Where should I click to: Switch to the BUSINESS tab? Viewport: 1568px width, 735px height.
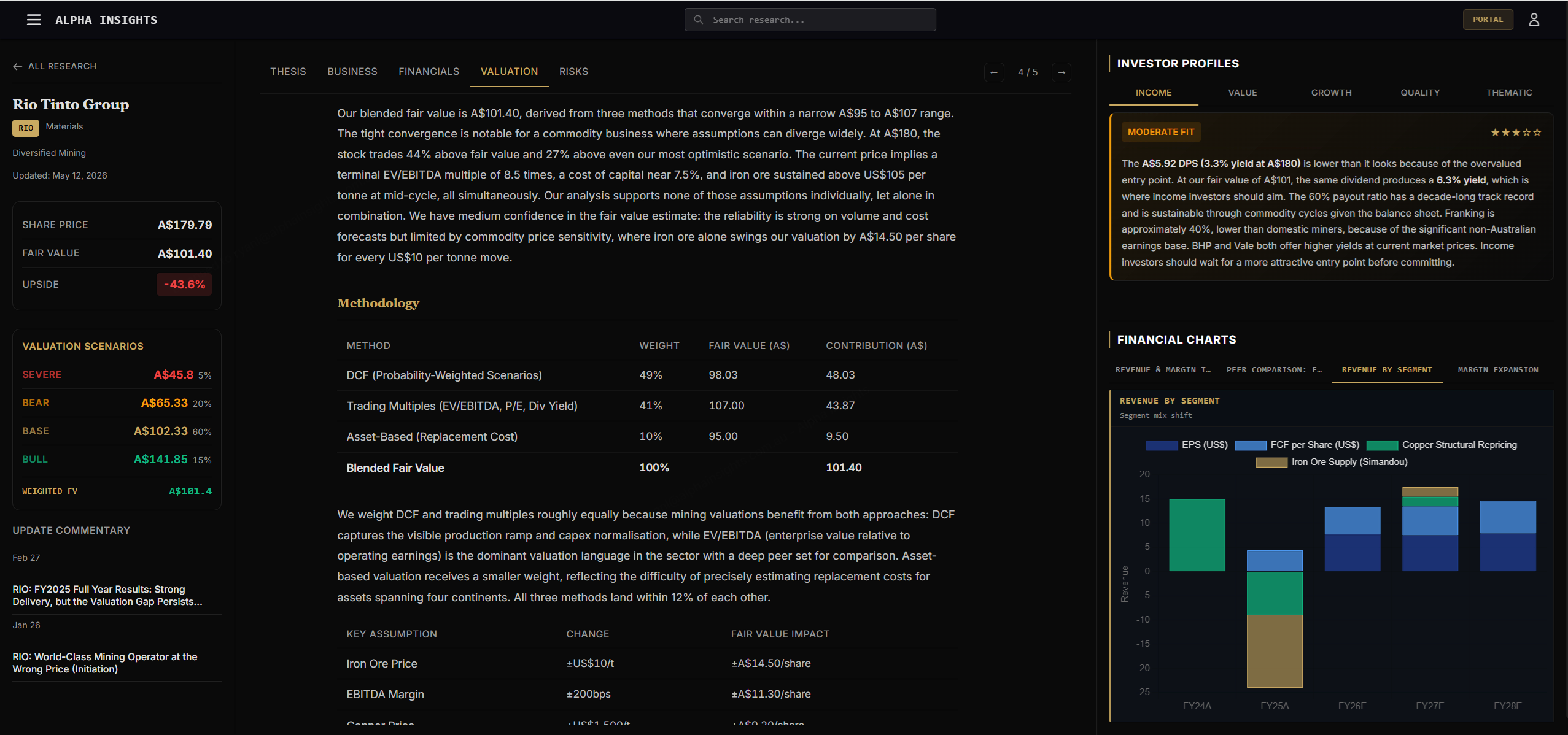352,72
